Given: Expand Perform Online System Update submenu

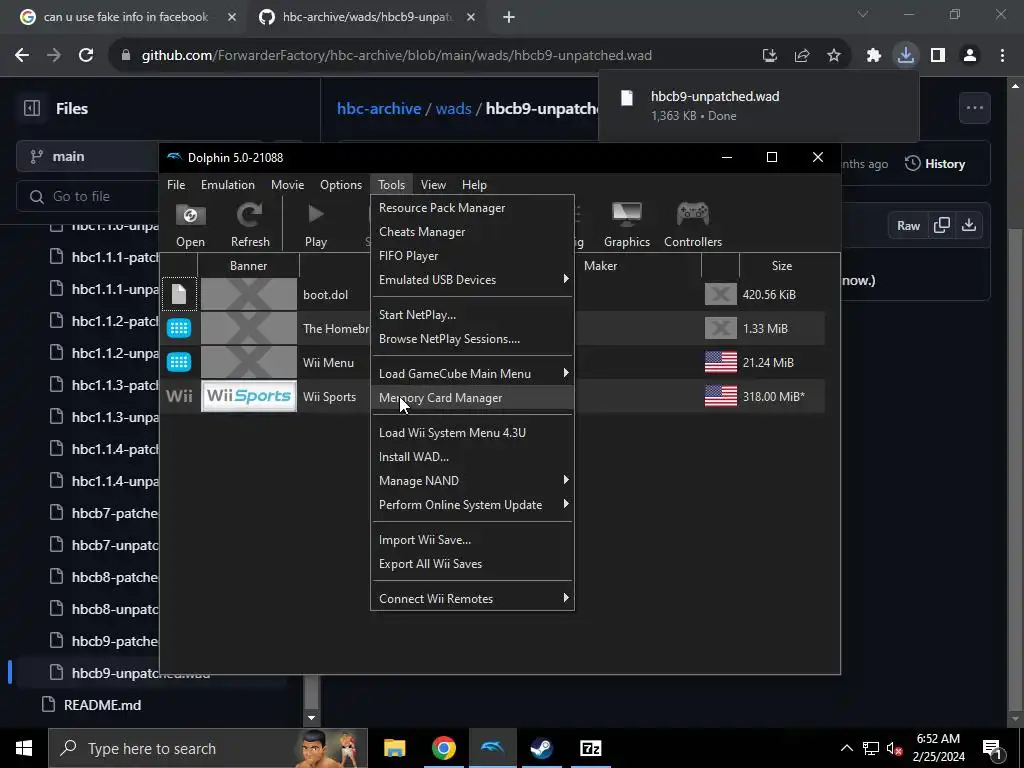Looking at the screenshot, I should [x=472, y=505].
